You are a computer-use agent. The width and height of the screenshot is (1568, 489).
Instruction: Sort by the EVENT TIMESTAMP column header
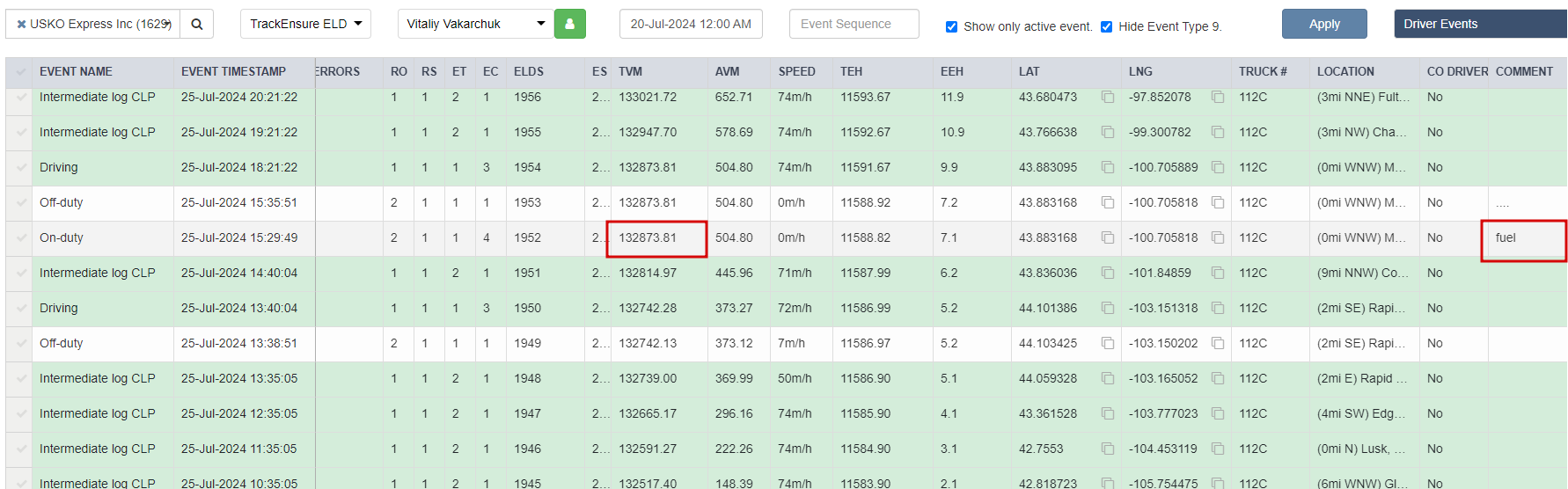233,71
